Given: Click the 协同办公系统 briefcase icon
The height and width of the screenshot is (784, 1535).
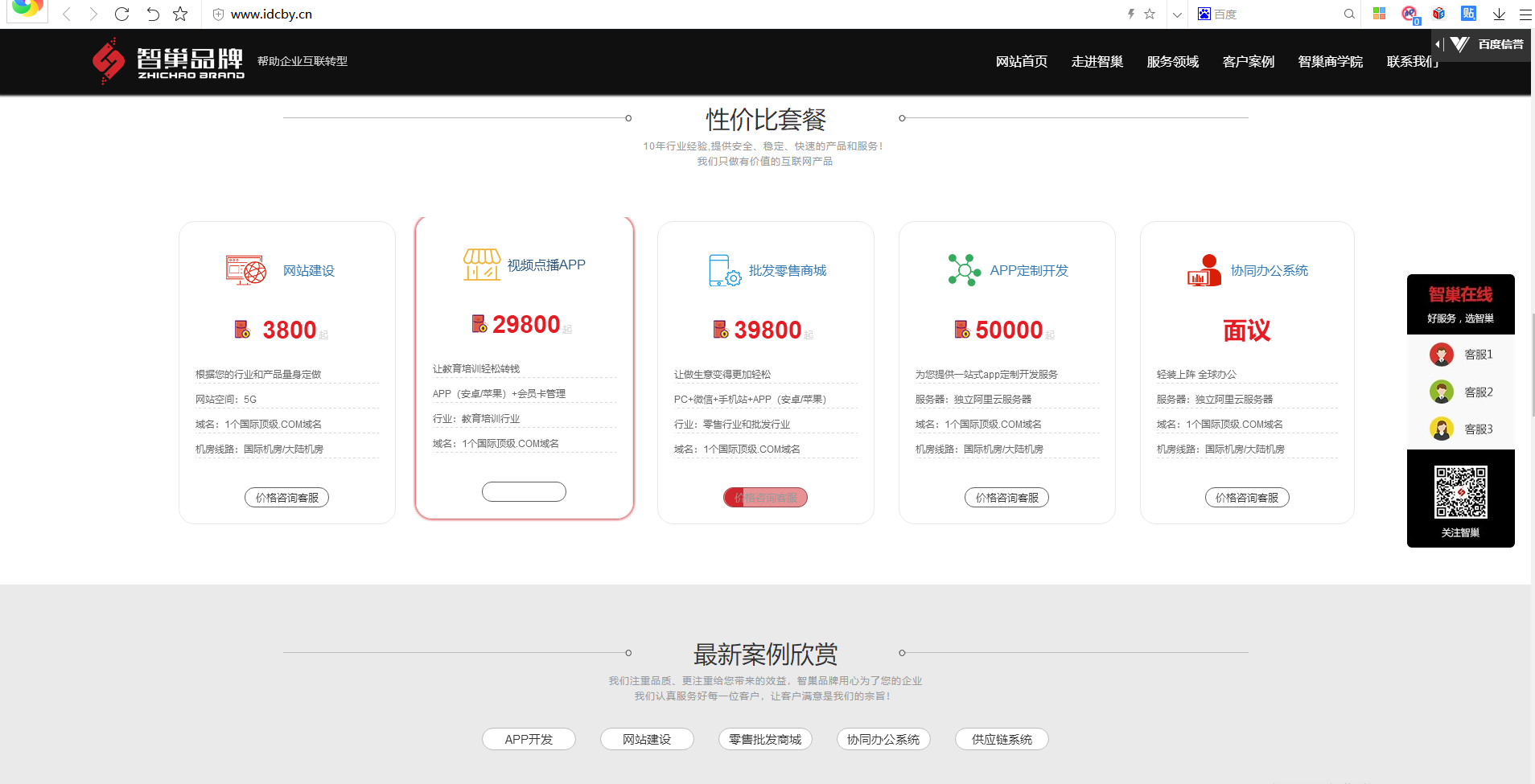Looking at the screenshot, I should [x=1204, y=270].
